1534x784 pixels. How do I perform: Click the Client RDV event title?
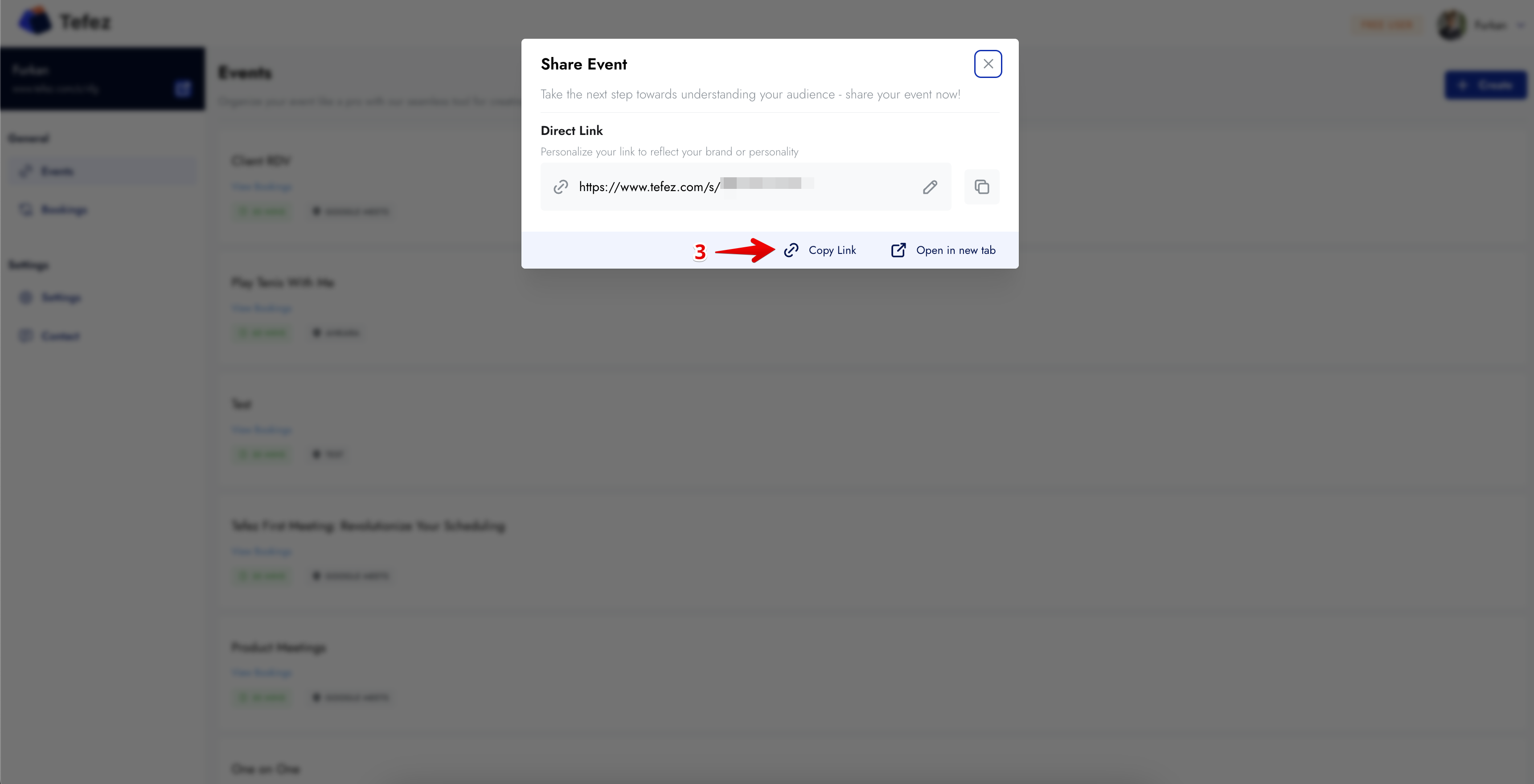click(261, 161)
